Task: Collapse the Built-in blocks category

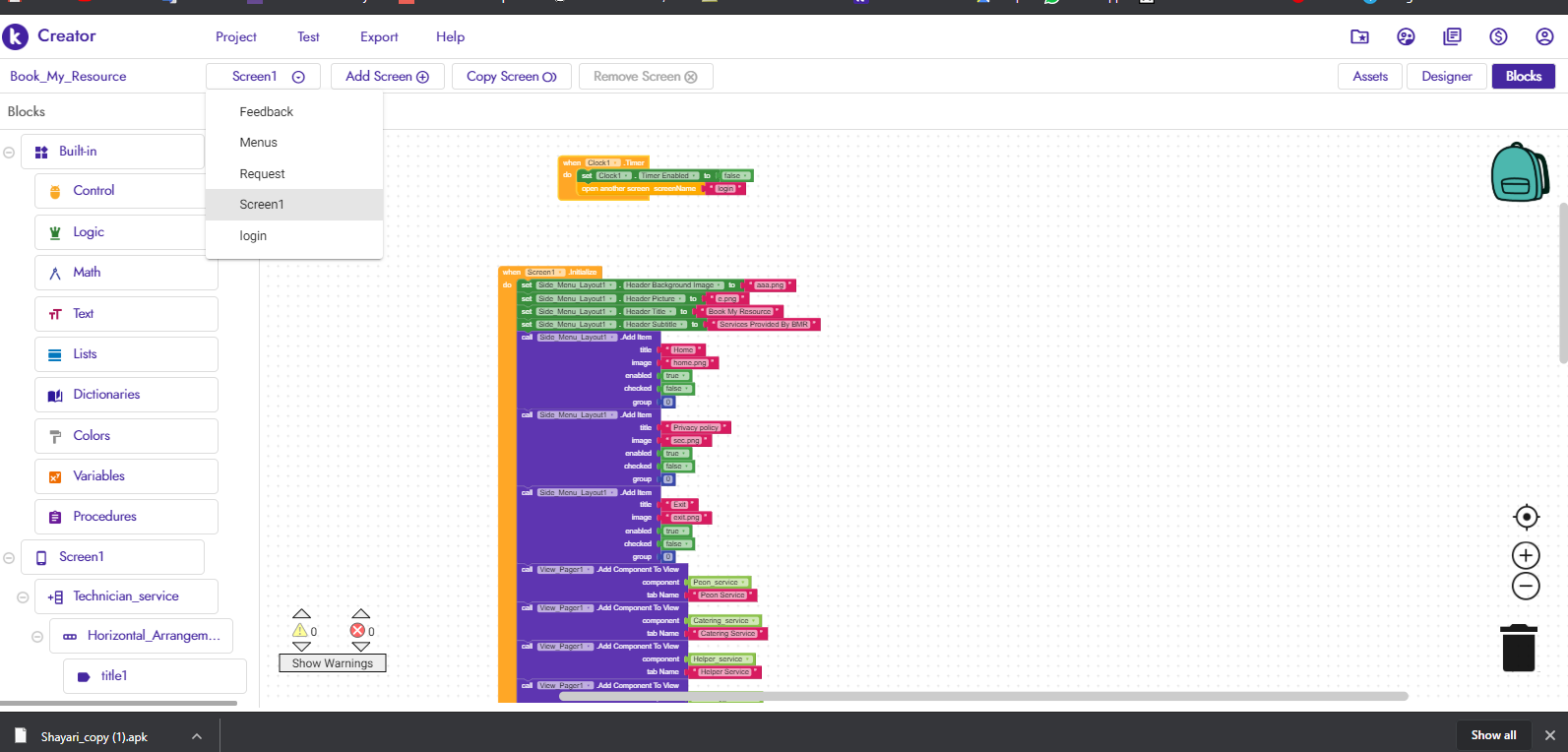Action: 9,153
